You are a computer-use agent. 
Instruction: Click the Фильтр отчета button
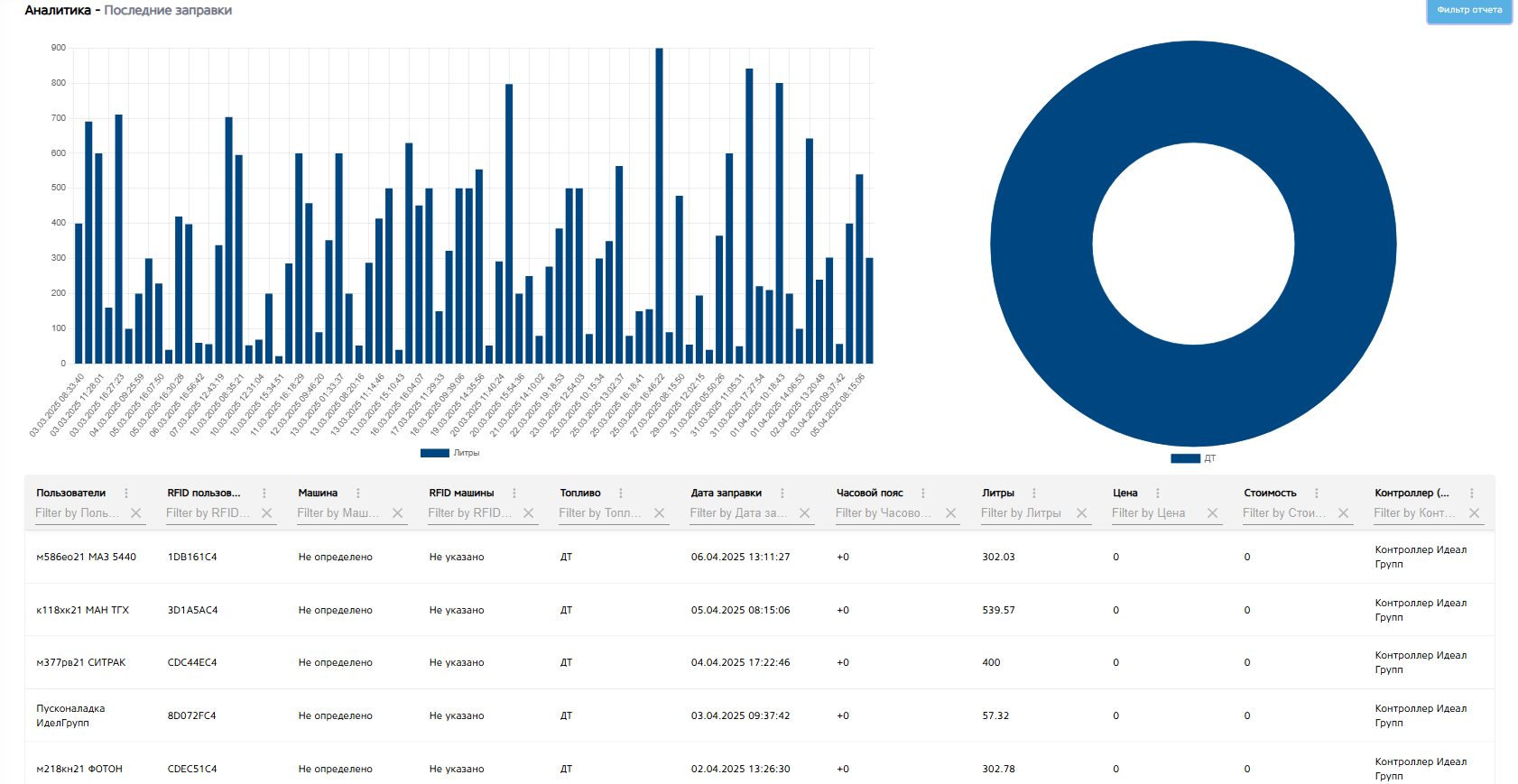(1469, 11)
